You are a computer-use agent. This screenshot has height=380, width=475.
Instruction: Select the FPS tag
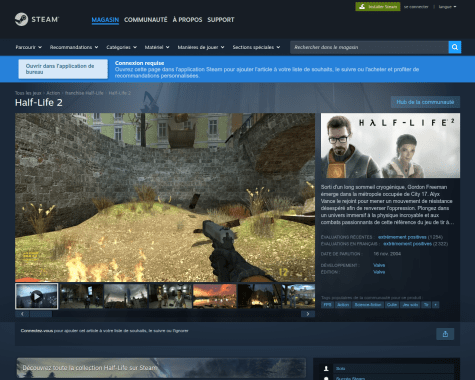click(x=327, y=305)
